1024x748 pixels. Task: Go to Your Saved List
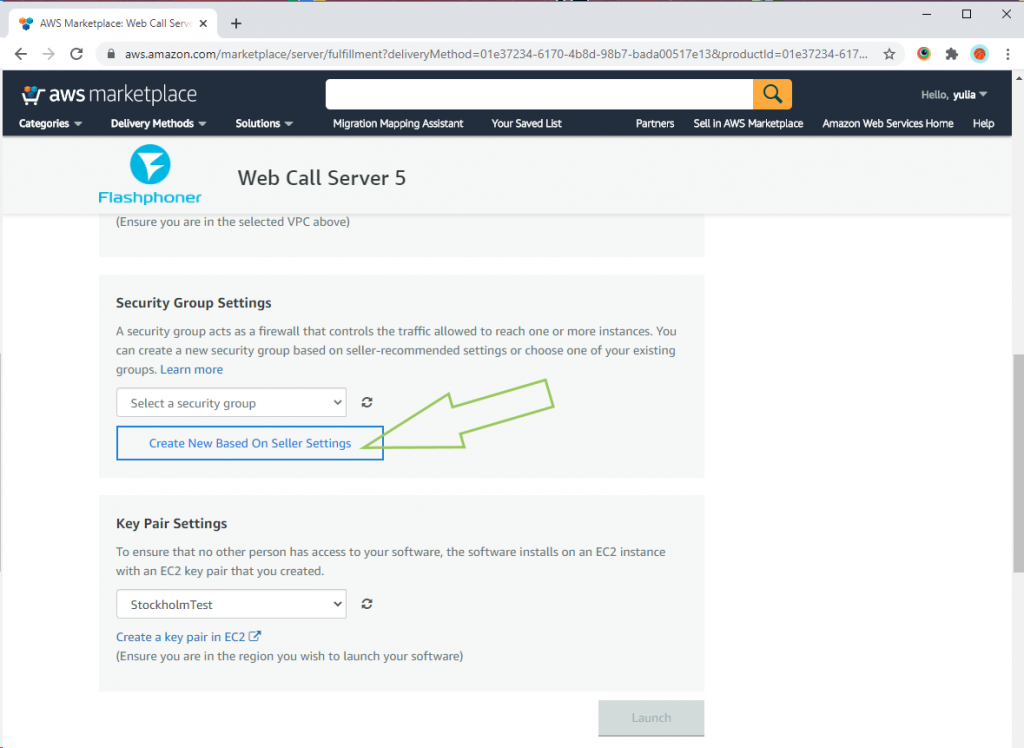(x=526, y=123)
